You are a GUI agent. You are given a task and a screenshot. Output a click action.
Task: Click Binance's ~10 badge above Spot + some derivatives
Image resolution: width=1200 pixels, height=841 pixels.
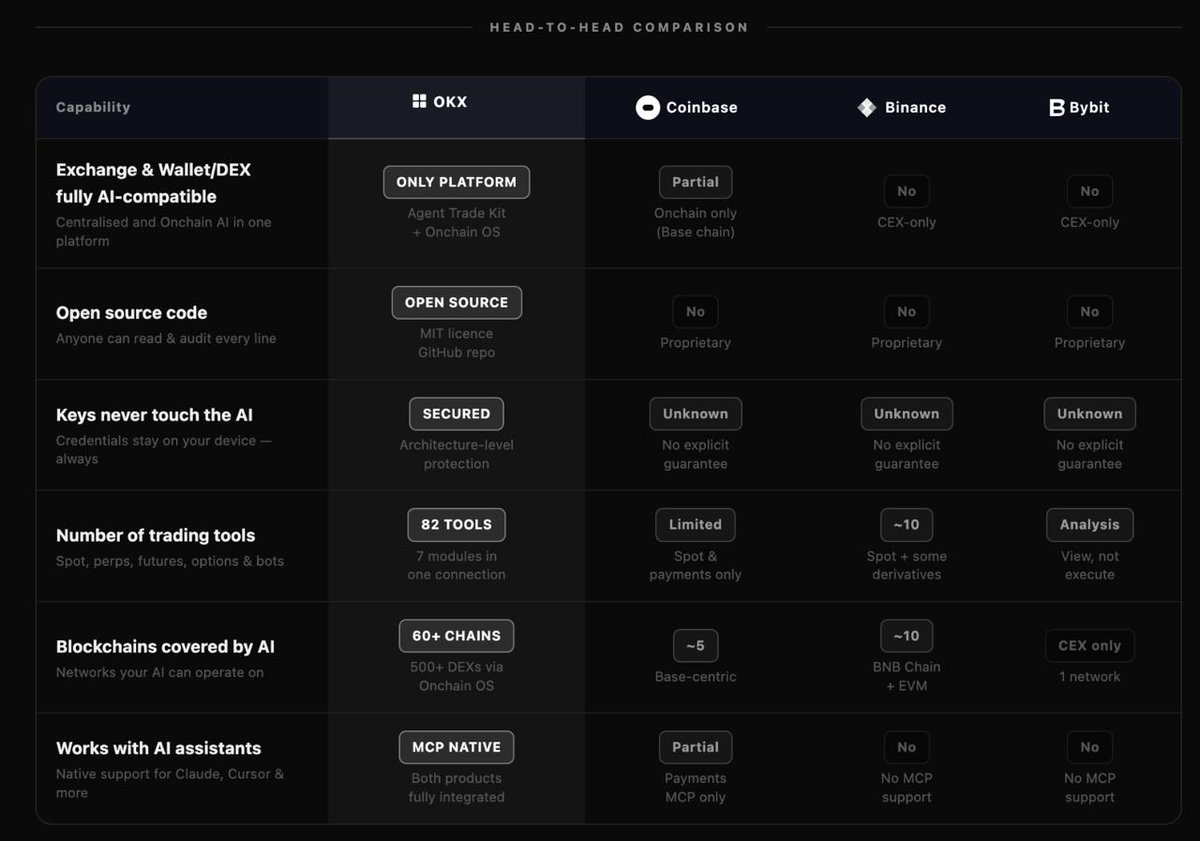tap(906, 524)
